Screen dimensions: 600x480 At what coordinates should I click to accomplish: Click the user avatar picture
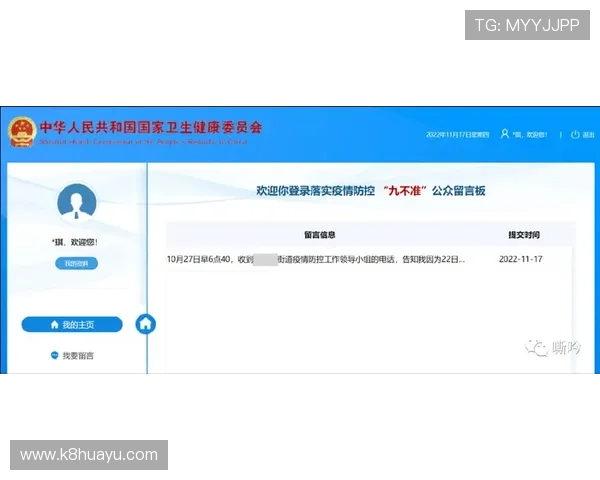pos(77,202)
